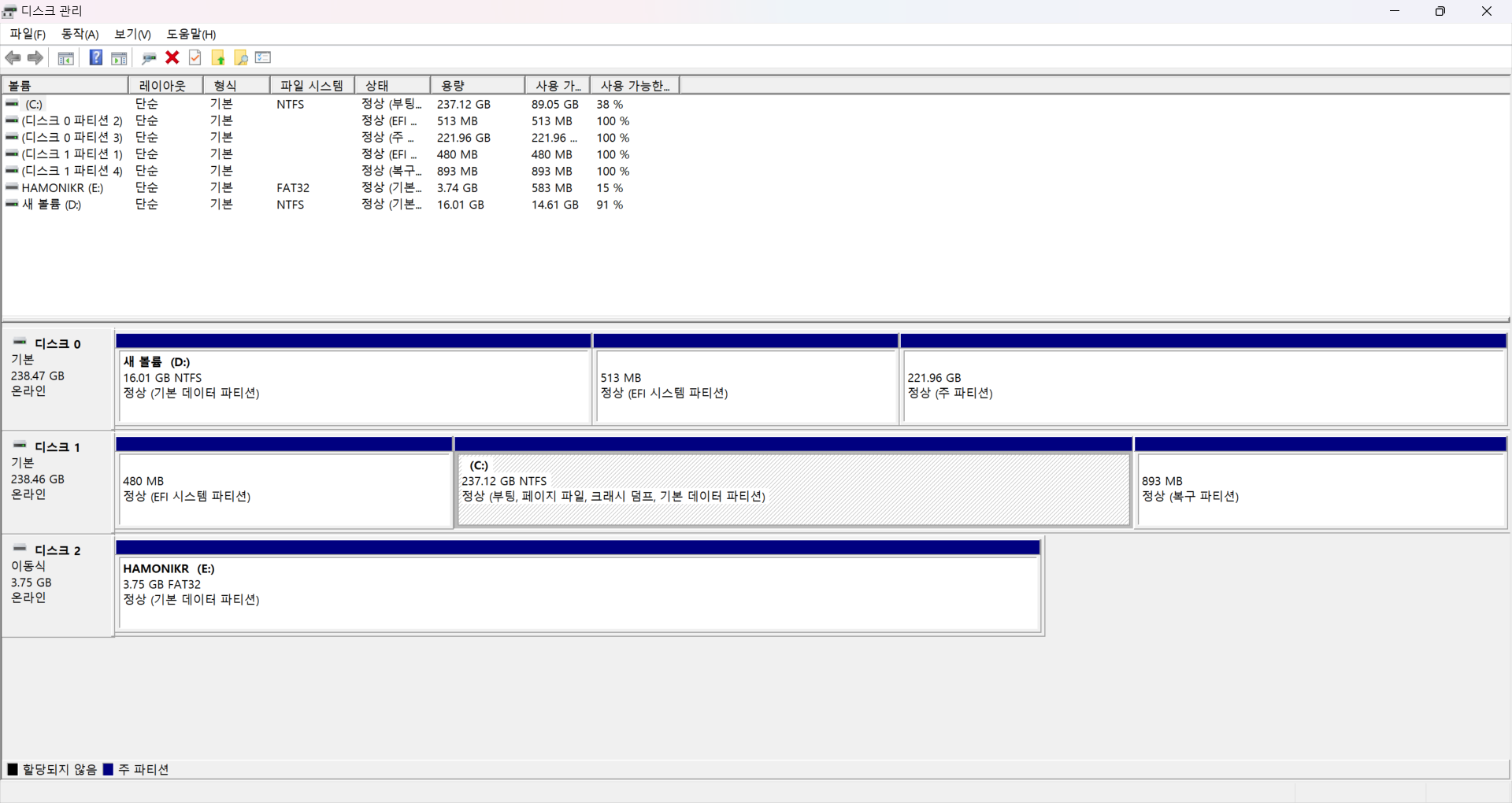
Task: Click the connect/rescan disk icon in the toolbar
Action: (x=149, y=57)
